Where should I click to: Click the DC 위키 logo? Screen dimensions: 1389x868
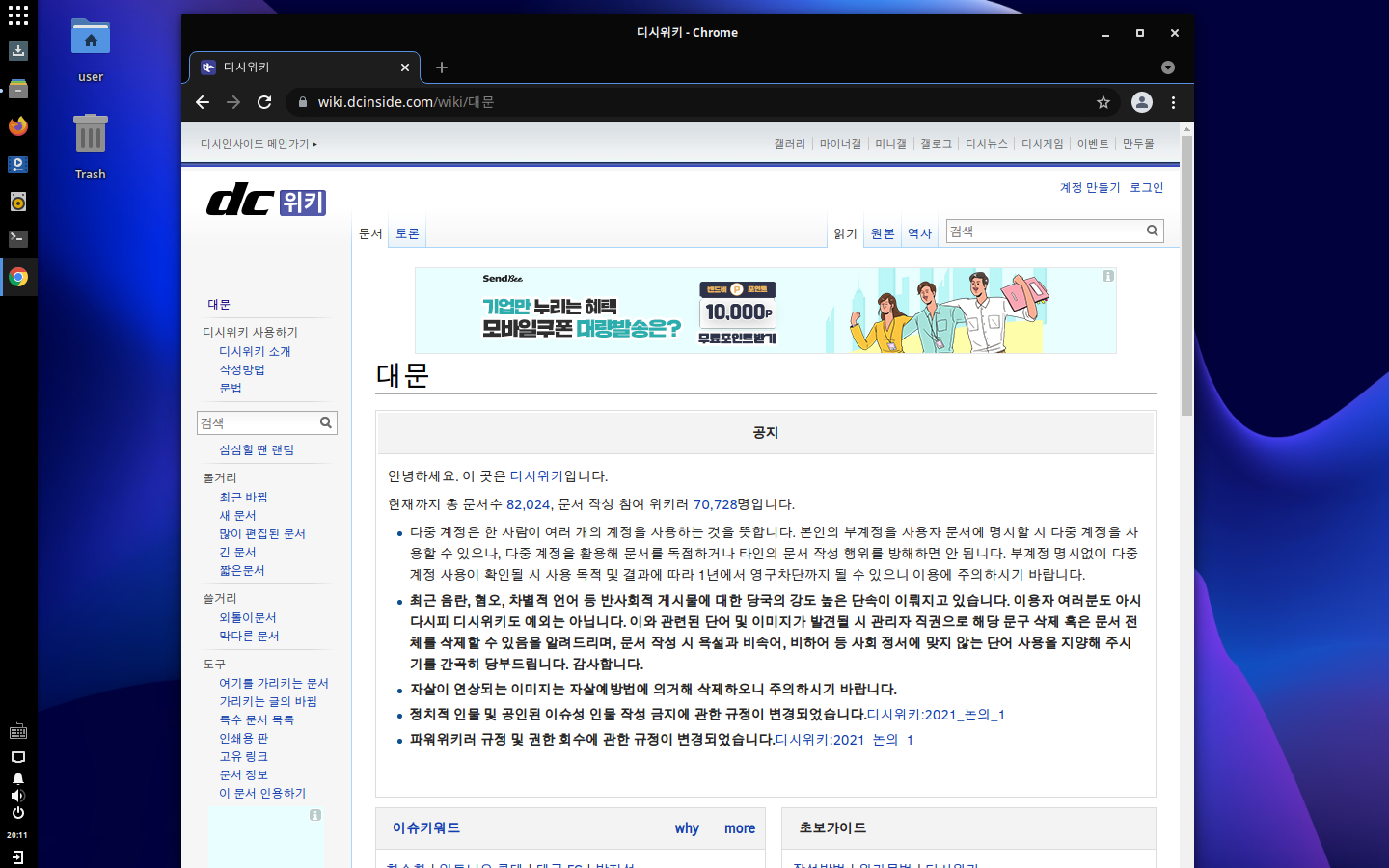(x=266, y=201)
